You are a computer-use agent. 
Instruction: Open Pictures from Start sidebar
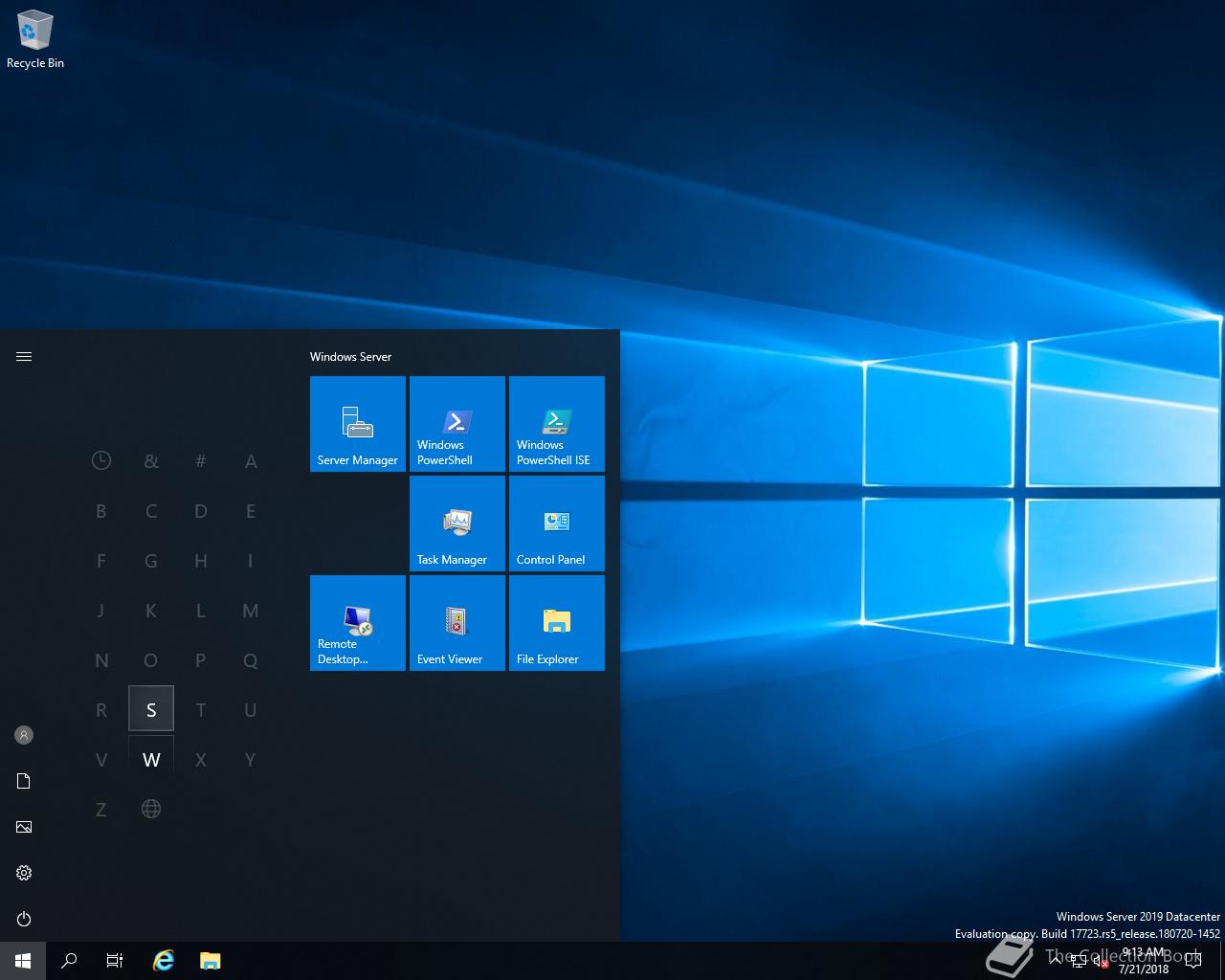(x=24, y=827)
